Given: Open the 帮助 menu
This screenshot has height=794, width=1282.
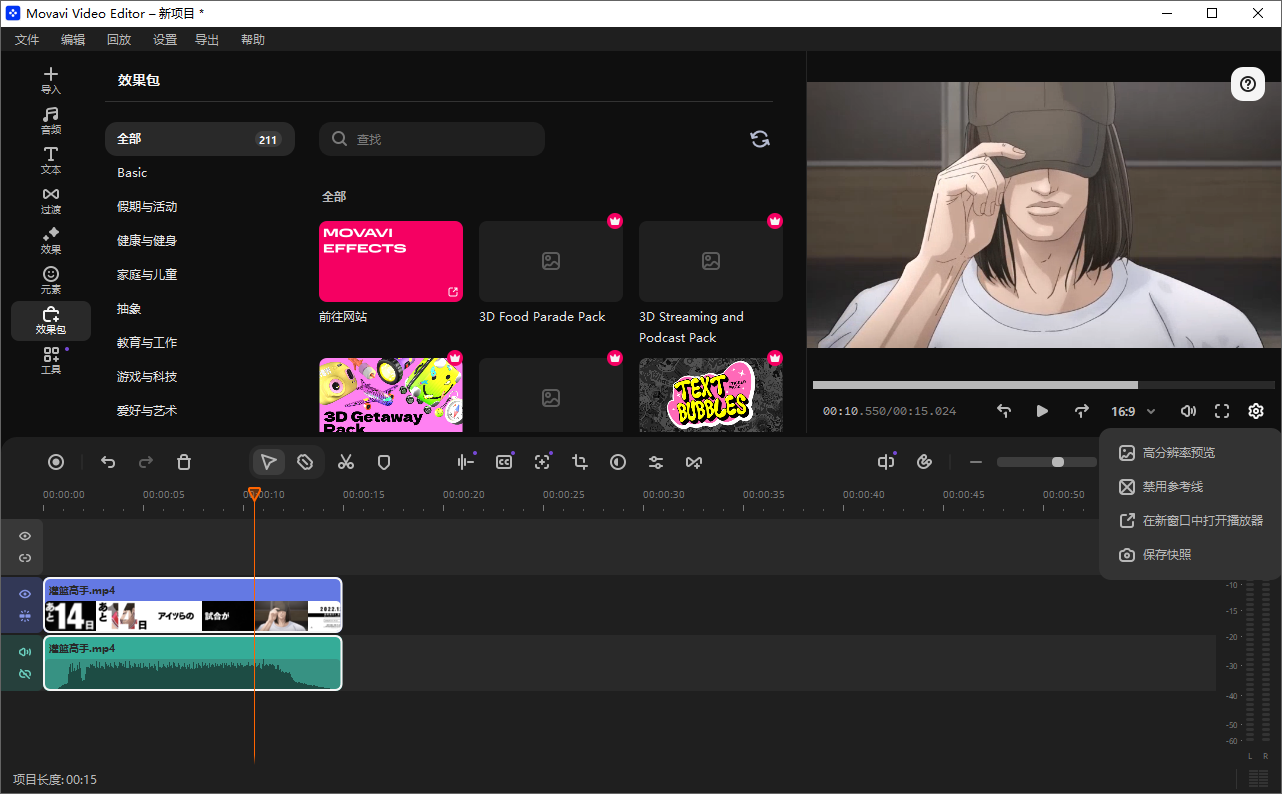Looking at the screenshot, I should click(x=253, y=40).
